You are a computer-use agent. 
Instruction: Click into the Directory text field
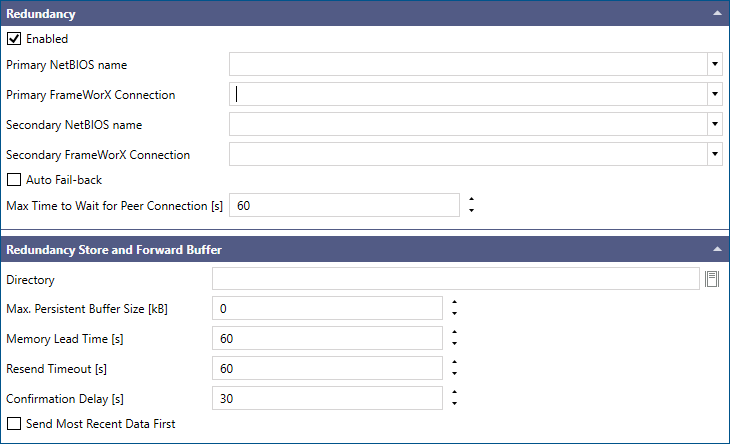click(x=456, y=279)
